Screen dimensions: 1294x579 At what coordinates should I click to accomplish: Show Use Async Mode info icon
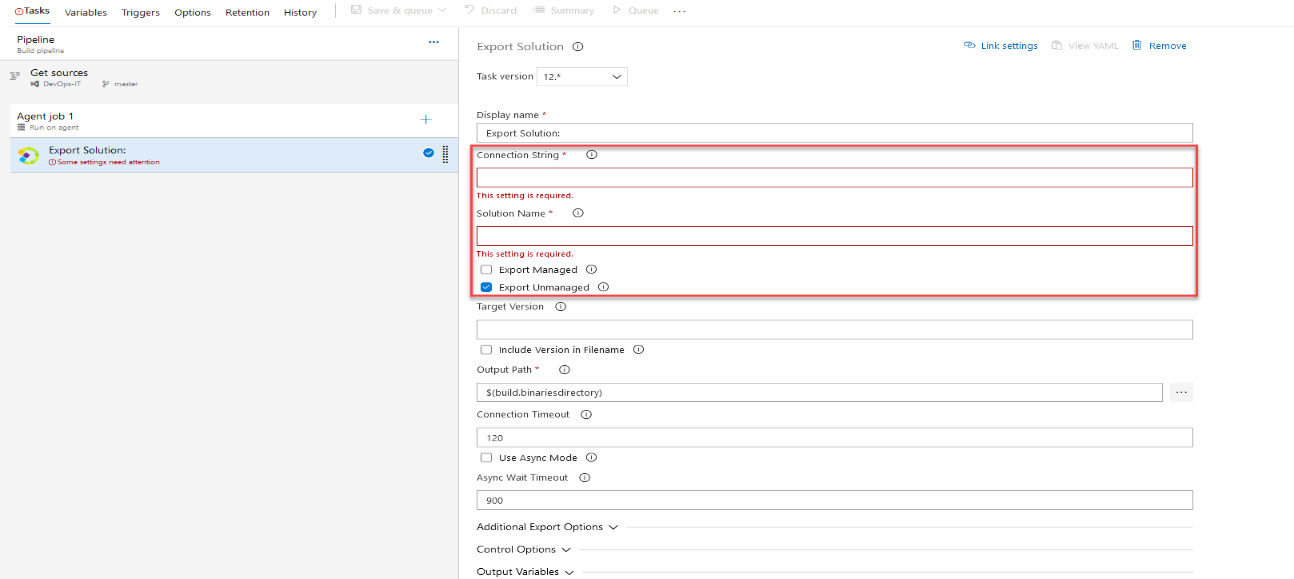pos(590,458)
